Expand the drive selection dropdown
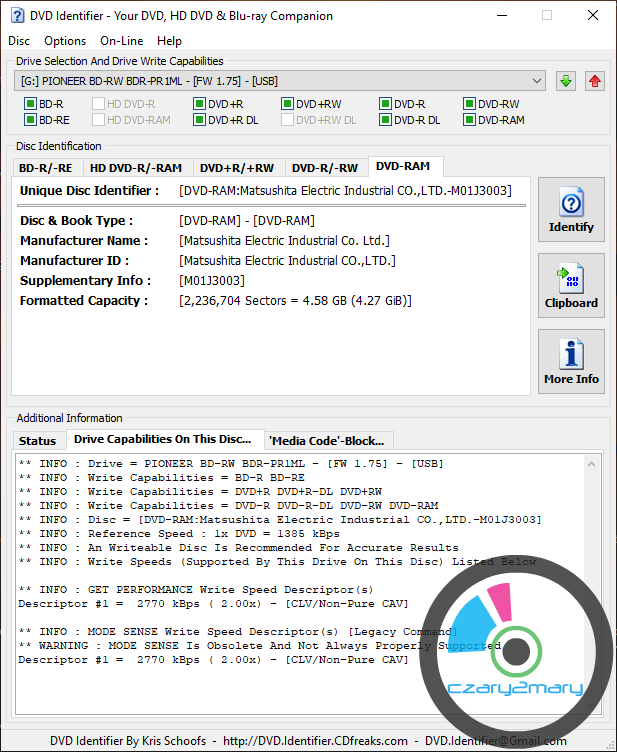 tap(536, 80)
